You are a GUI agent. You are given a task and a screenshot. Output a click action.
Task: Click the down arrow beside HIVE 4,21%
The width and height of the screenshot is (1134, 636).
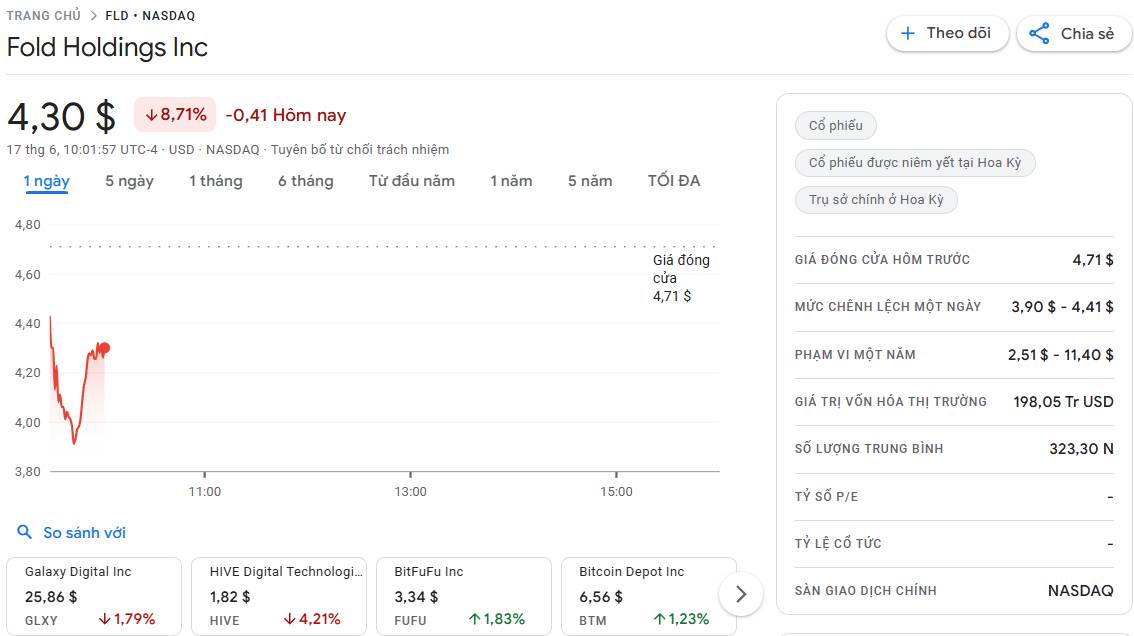(x=290, y=619)
